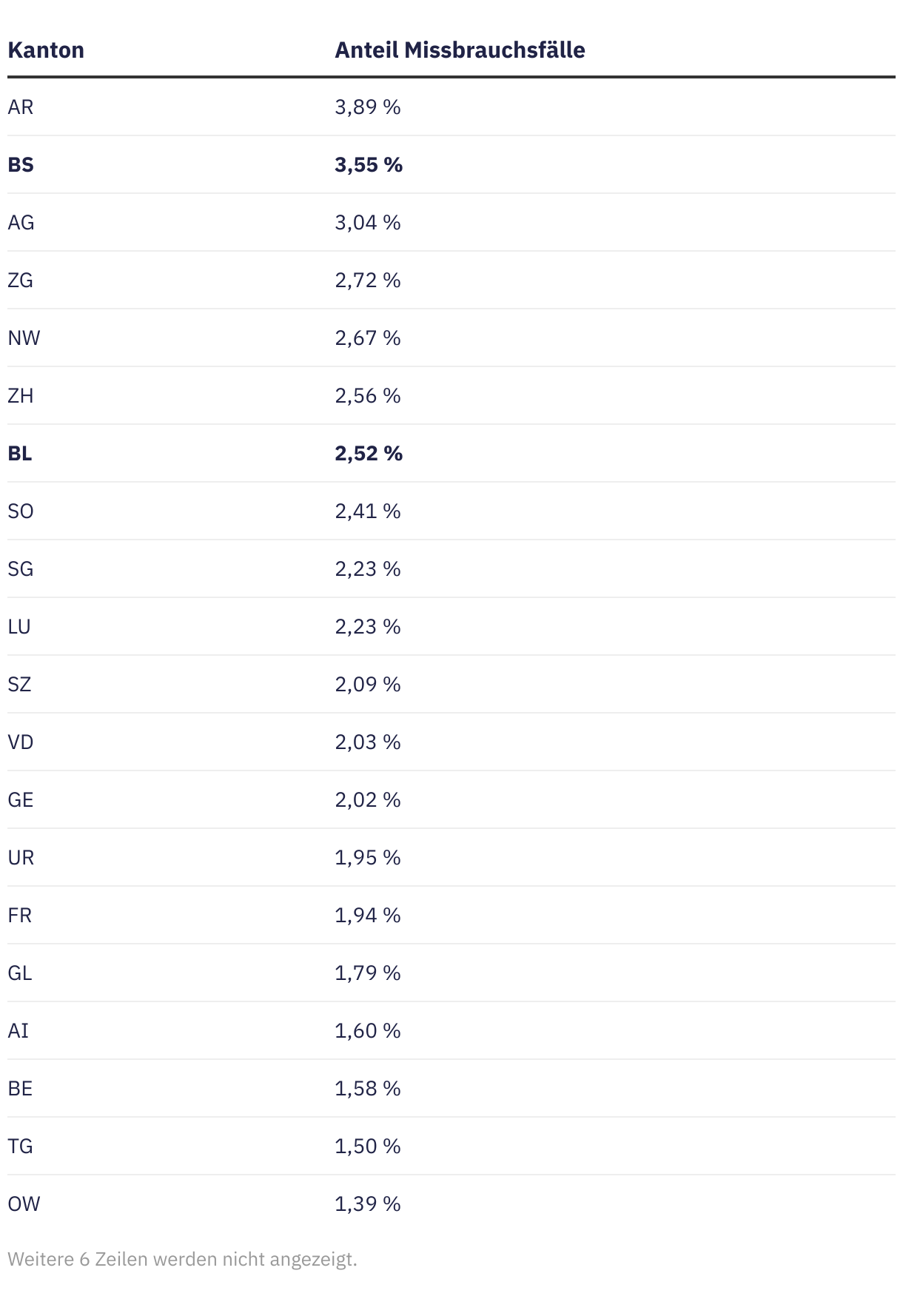Click the Anteil Missbrauchsfälle column header

pyautogui.click(x=460, y=50)
